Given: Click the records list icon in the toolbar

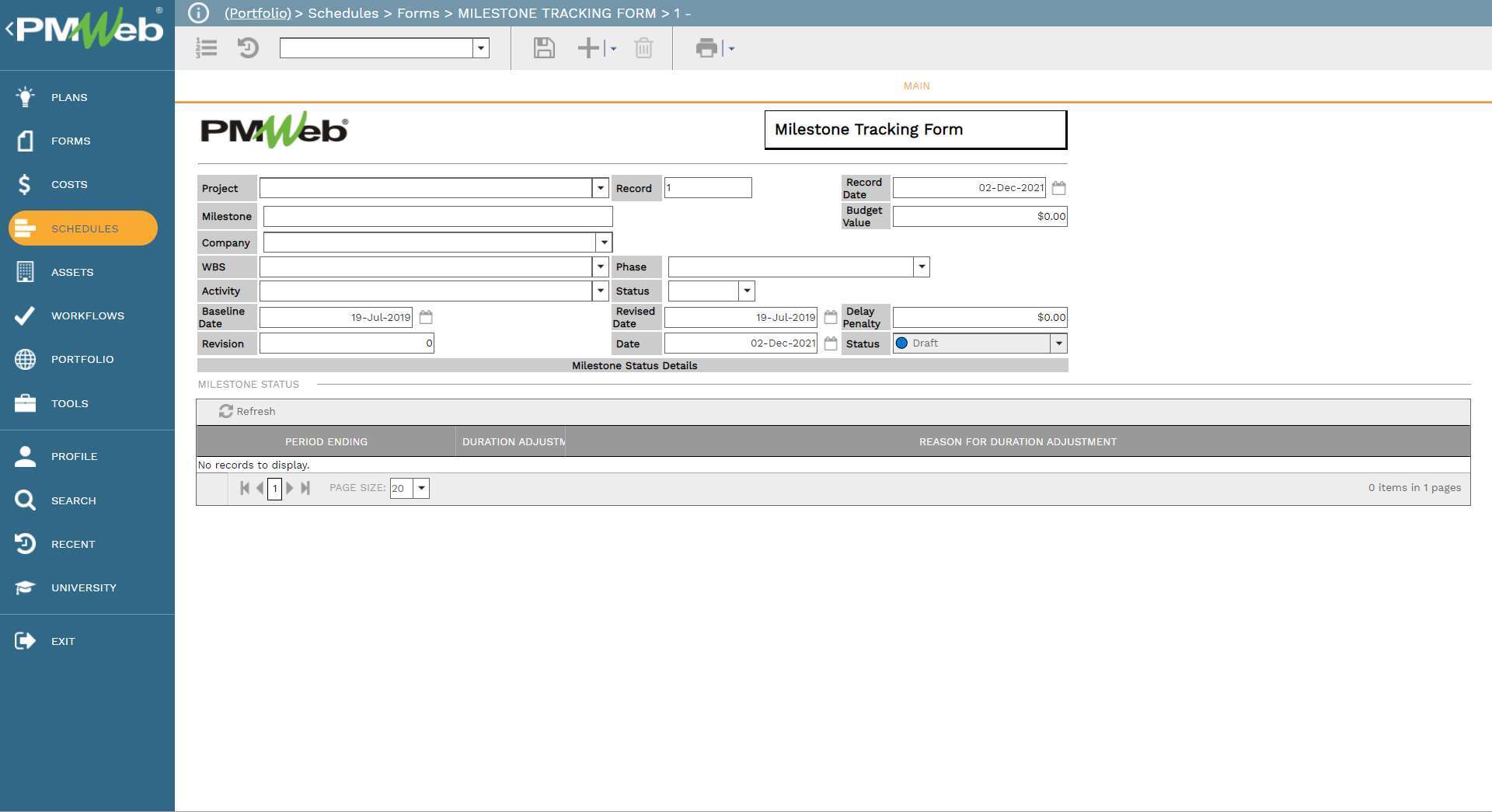Looking at the screenshot, I should pyautogui.click(x=206, y=48).
